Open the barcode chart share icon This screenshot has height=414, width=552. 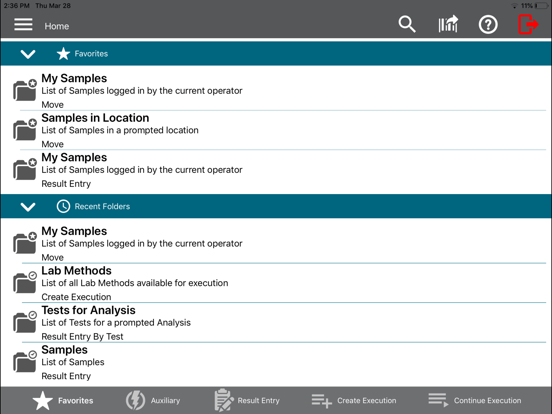[x=448, y=24]
